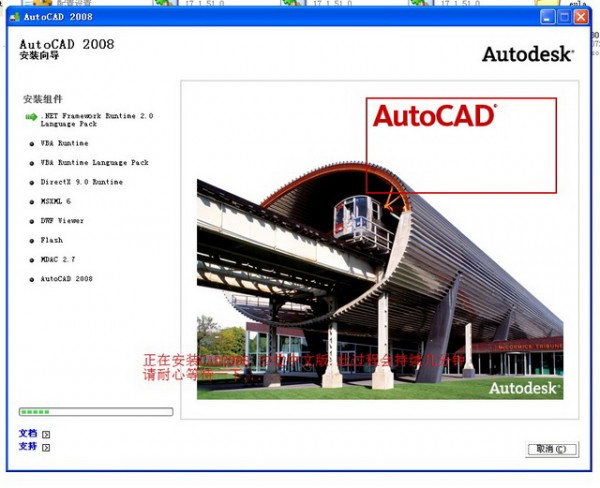Select the MDAC 2.7 component item

(x=58, y=259)
